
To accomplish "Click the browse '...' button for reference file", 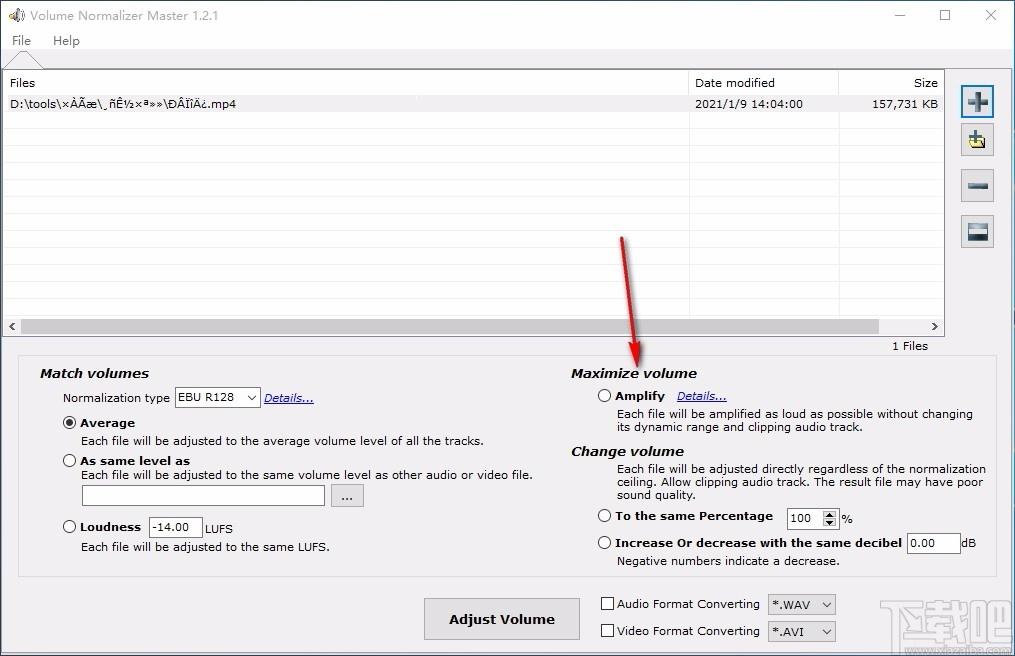I will click(347, 496).
